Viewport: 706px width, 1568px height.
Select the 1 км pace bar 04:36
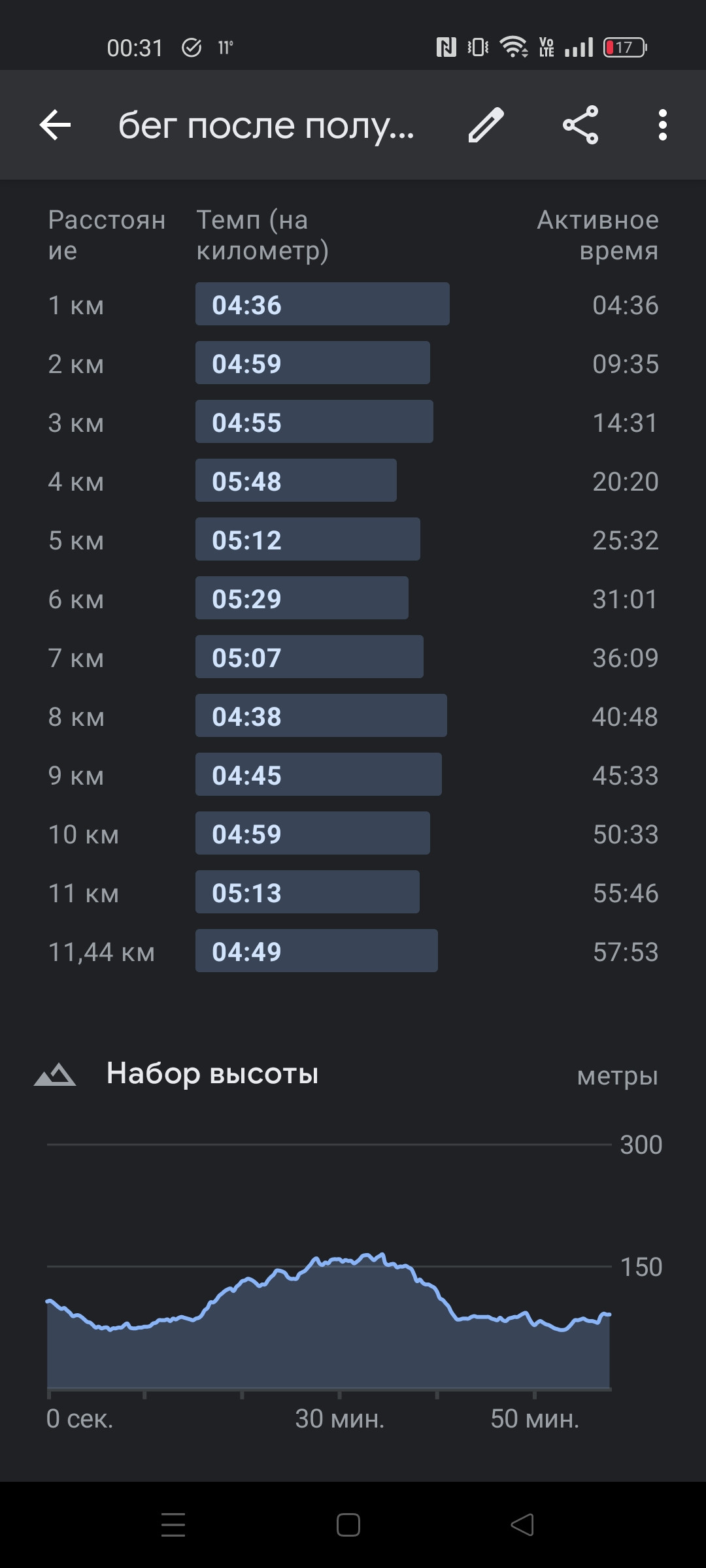(322, 304)
